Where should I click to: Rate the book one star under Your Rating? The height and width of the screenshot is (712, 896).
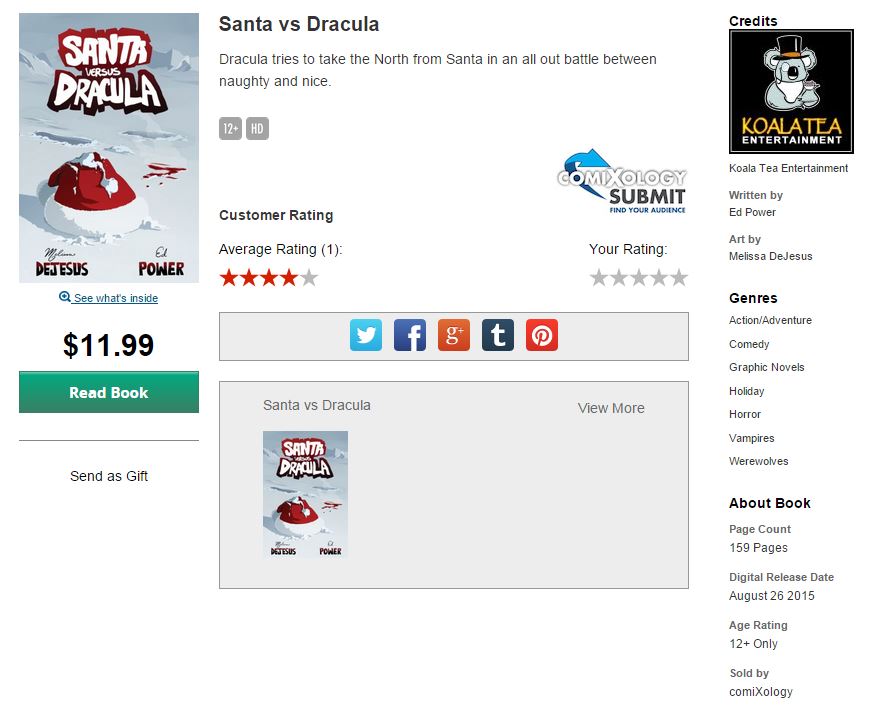tap(599, 278)
